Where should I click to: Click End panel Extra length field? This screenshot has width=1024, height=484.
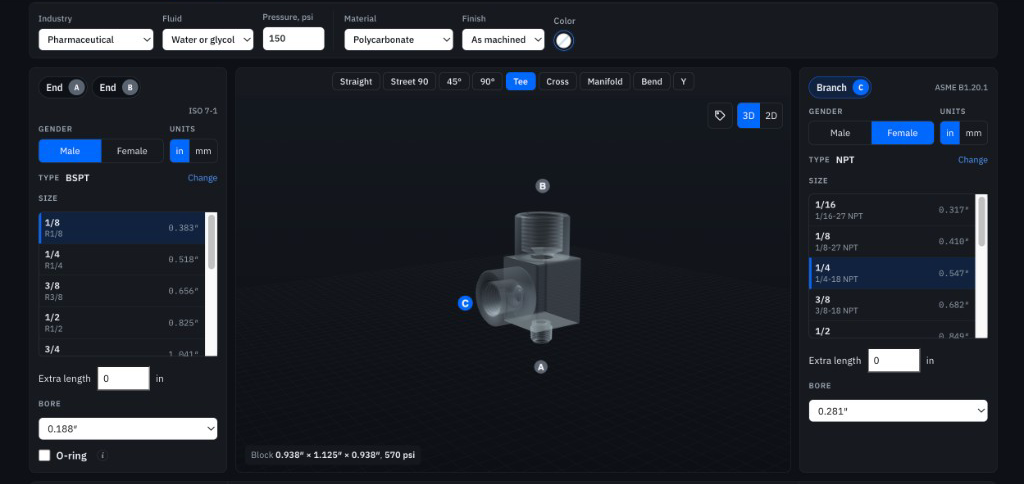(123, 378)
